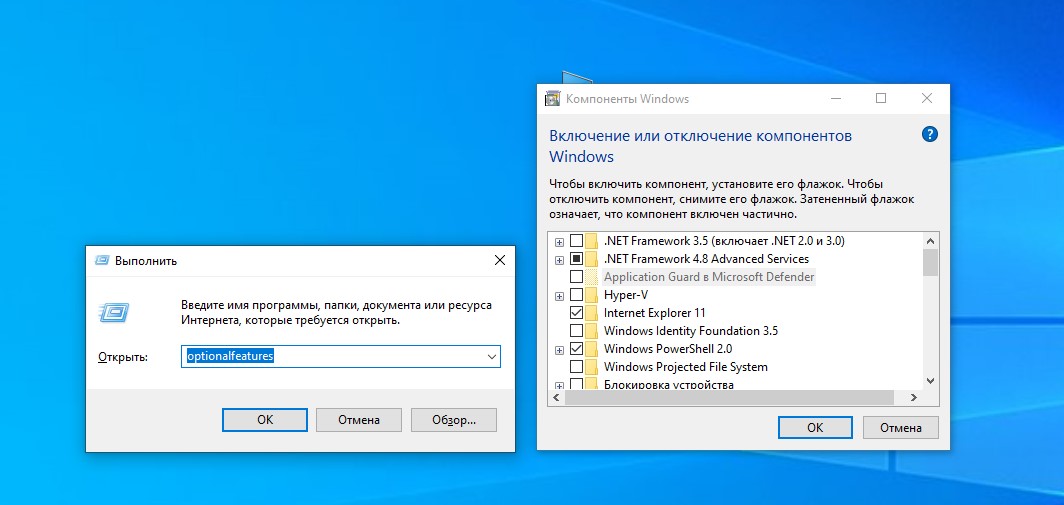Check the Application Guard checkbox

[x=576, y=277]
